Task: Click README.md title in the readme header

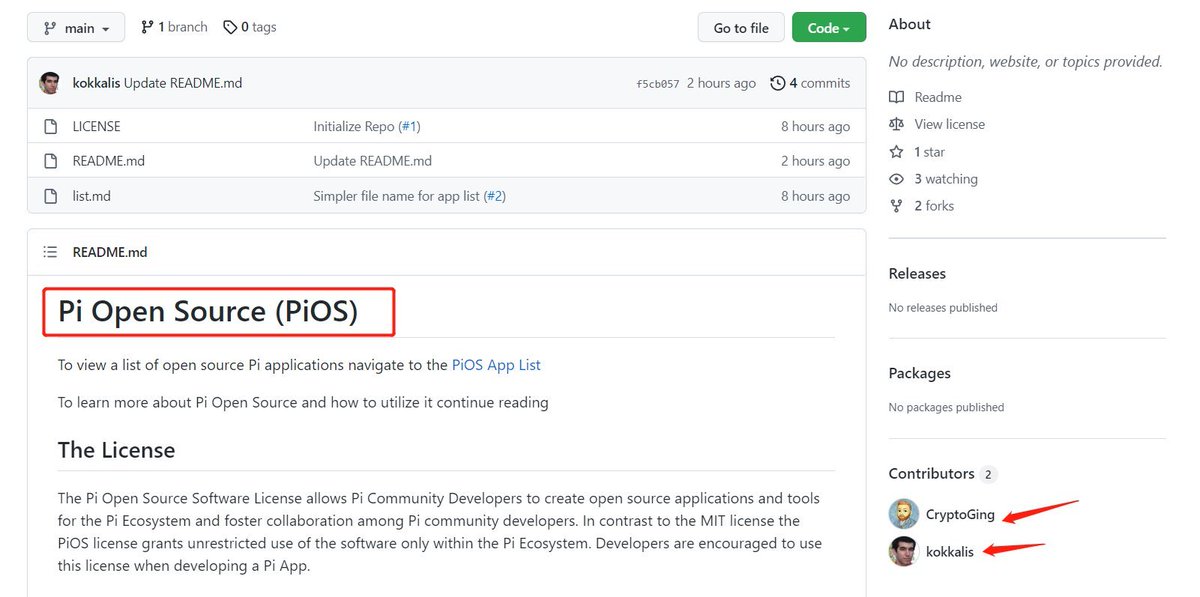Action: 110,252
